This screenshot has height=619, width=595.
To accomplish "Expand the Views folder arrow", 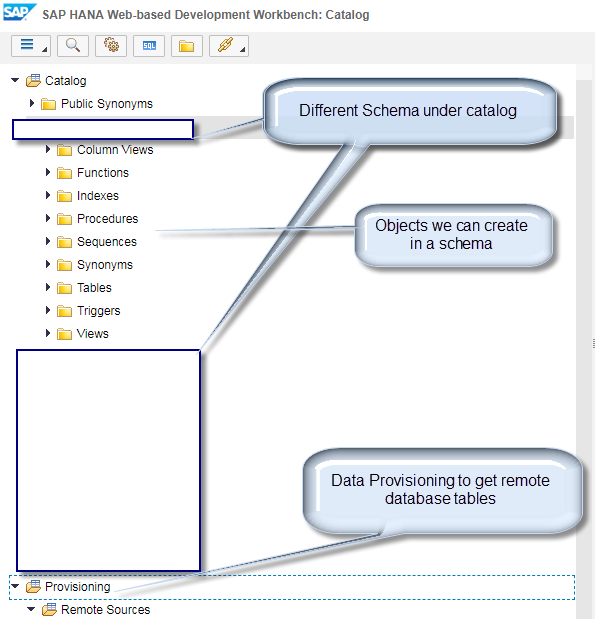I will coord(48,333).
